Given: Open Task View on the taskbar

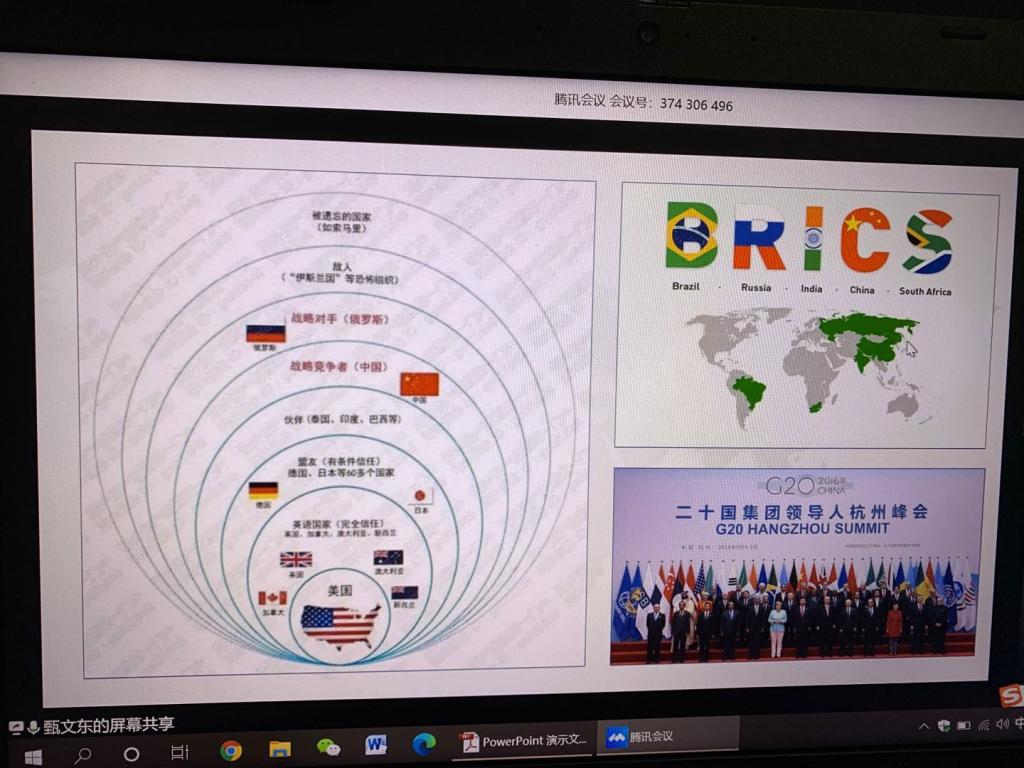Looking at the screenshot, I should [180, 751].
